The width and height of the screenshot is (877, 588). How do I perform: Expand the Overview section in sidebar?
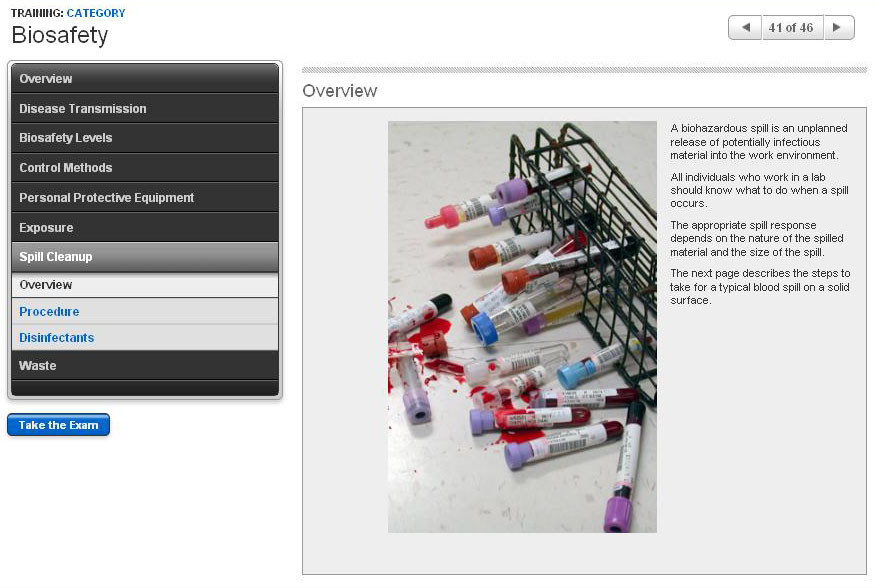point(145,78)
